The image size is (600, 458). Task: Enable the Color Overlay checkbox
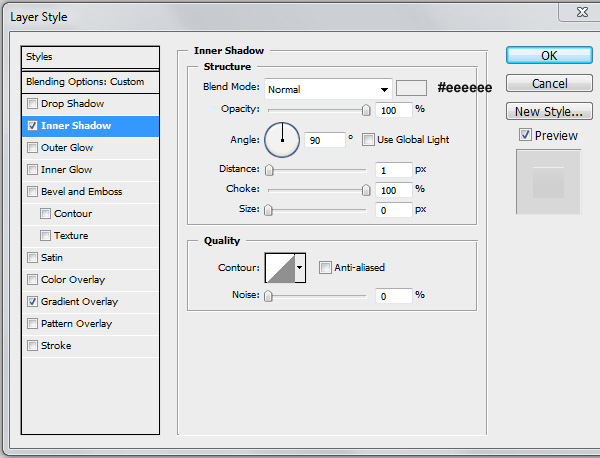pos(33,279)
